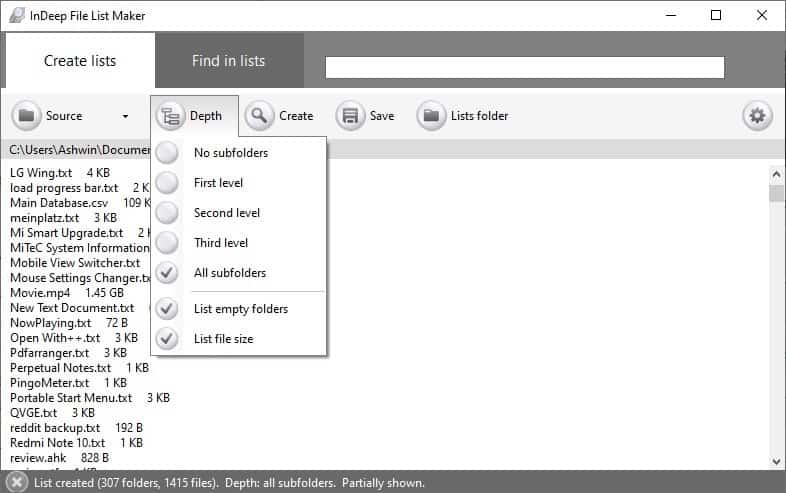
Task: Select NowPlaying.txt entry
Action: pos(69,323)
